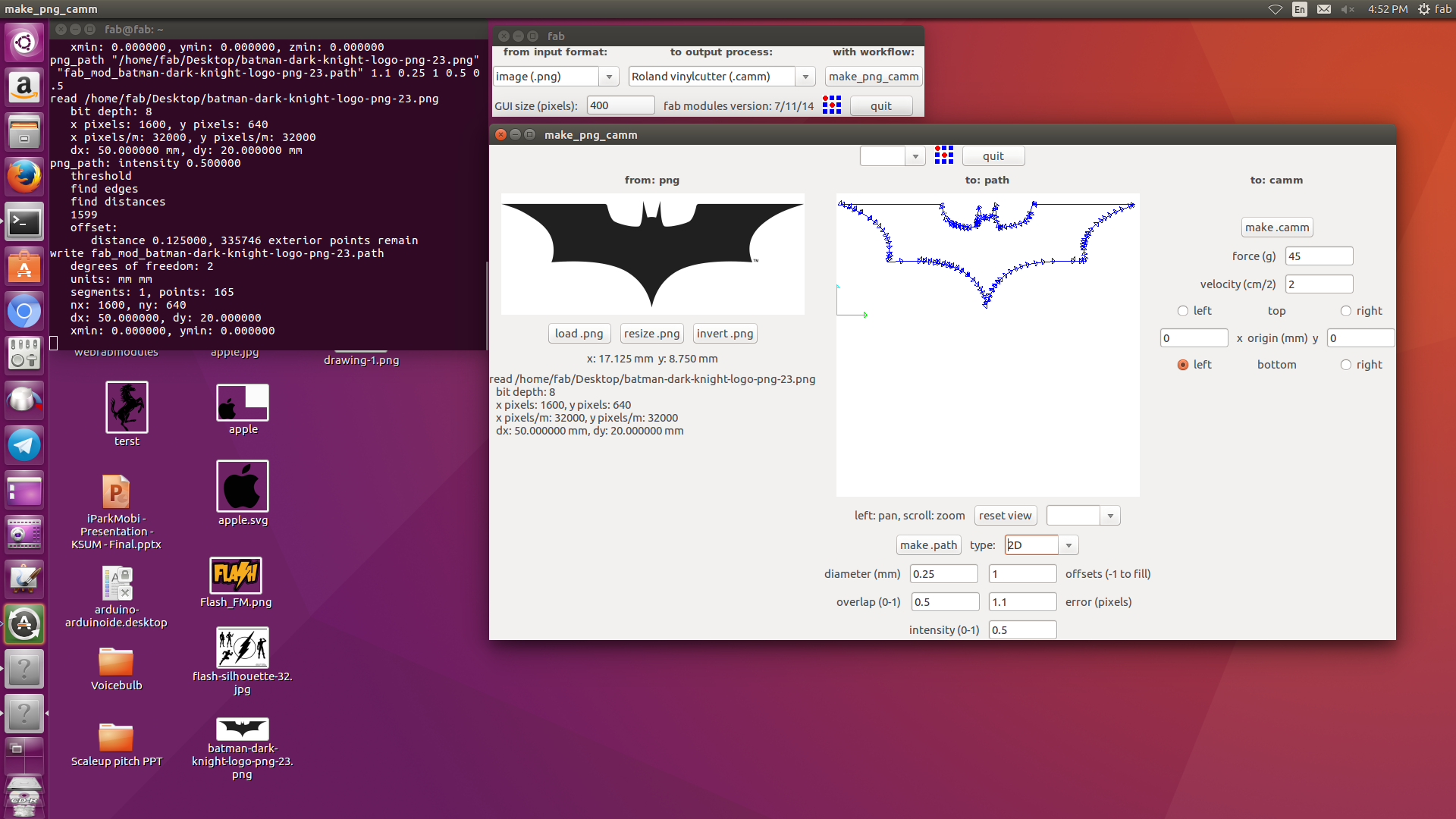The height and width of the screenshot is (819, 1456).
Task: Click reset view button
Action: (x=1005, y=516)
